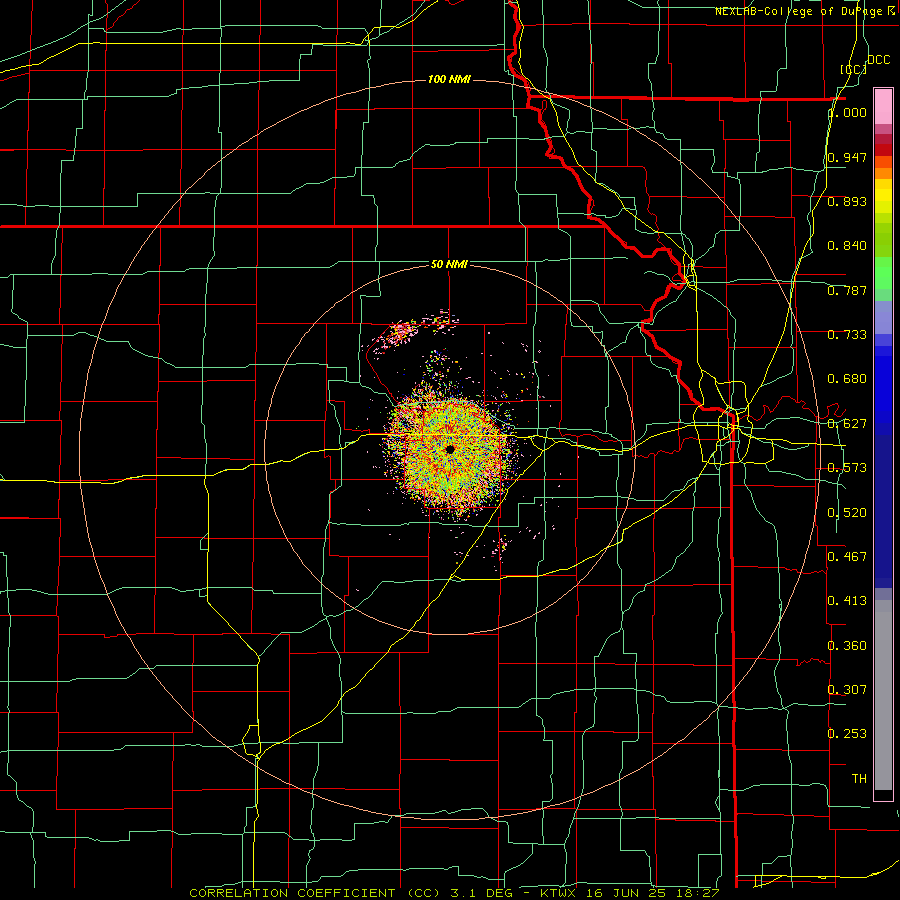Pick the lavender segment of the color bar
900x900 pixels.
coord(883,317)
